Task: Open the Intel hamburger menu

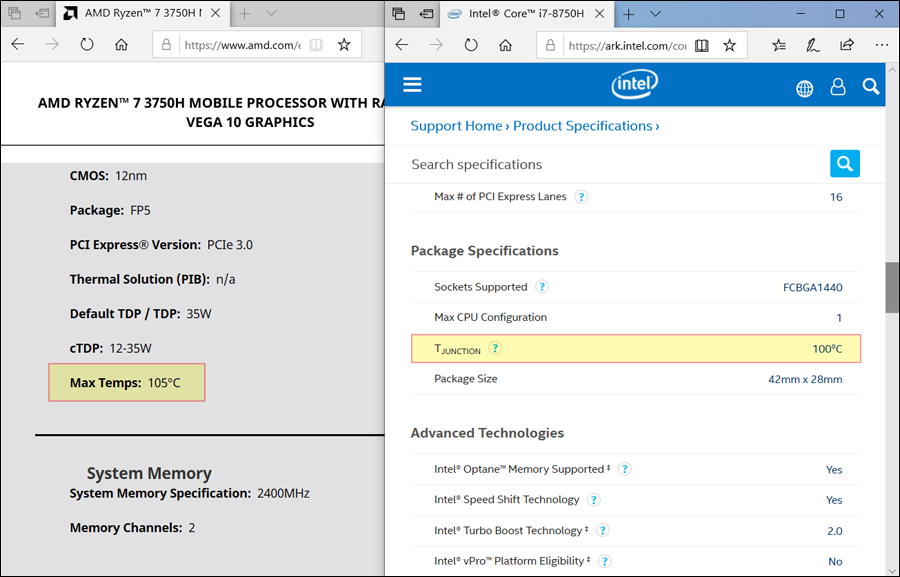Action: click(x=412, y=85)
